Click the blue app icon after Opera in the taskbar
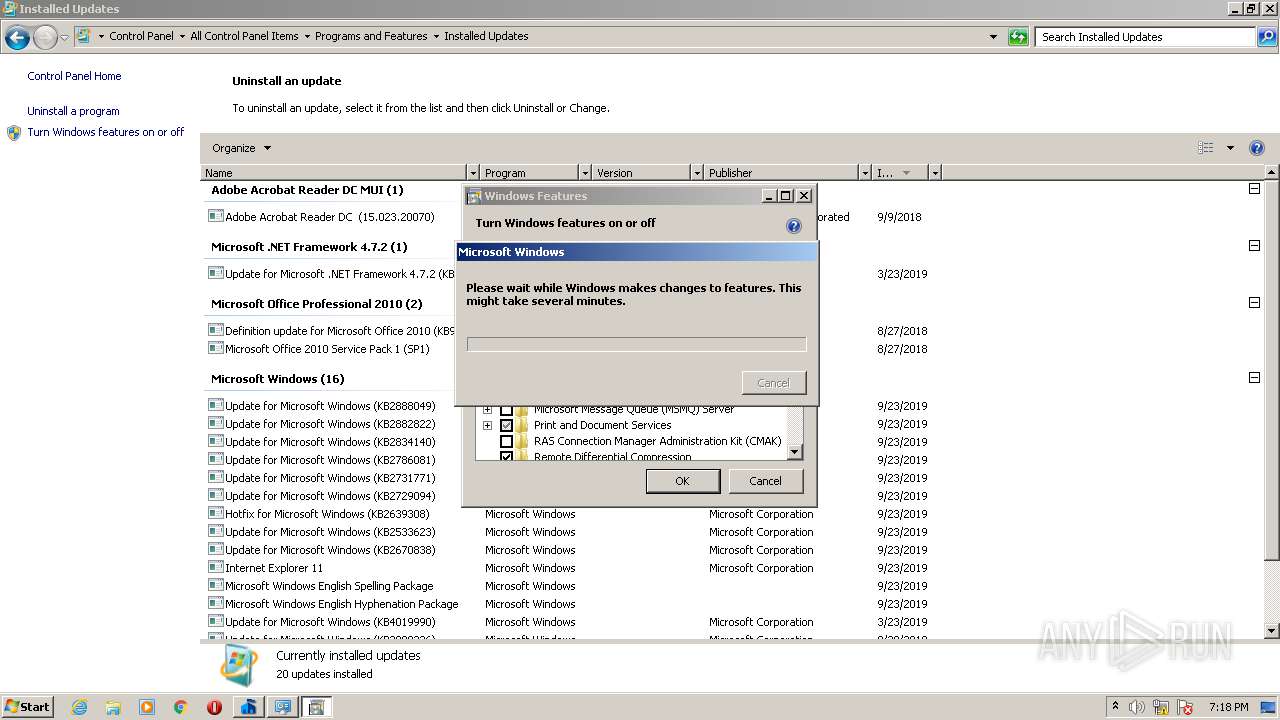1280x720 pixels. (x=248, y=707)
